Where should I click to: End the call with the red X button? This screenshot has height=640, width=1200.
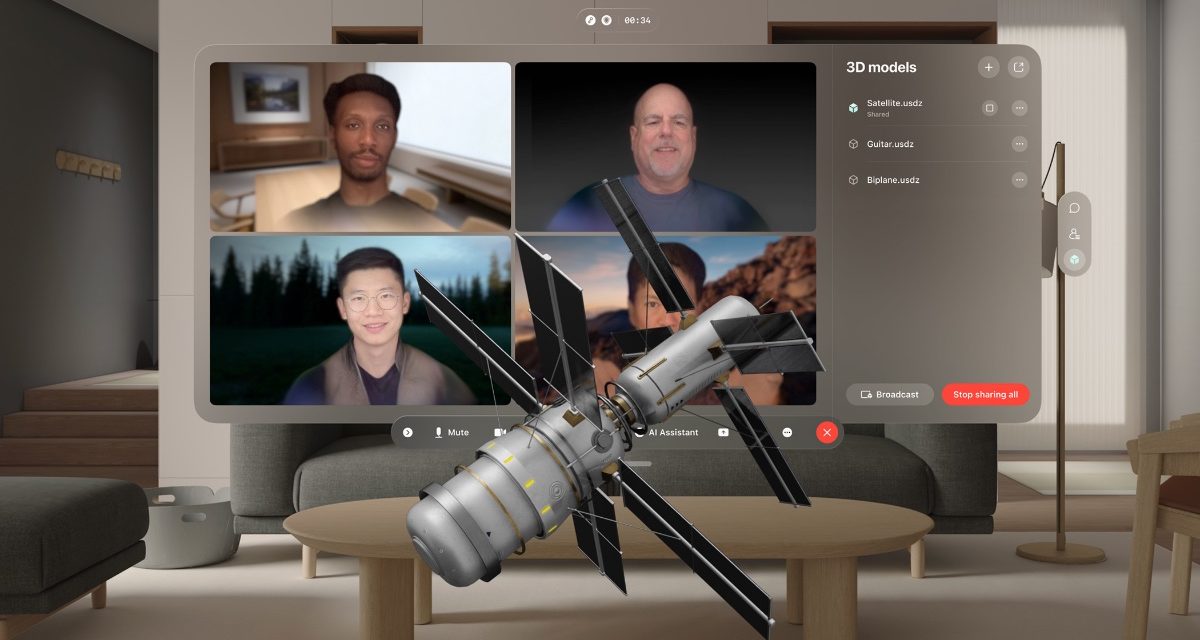point(826,432)
